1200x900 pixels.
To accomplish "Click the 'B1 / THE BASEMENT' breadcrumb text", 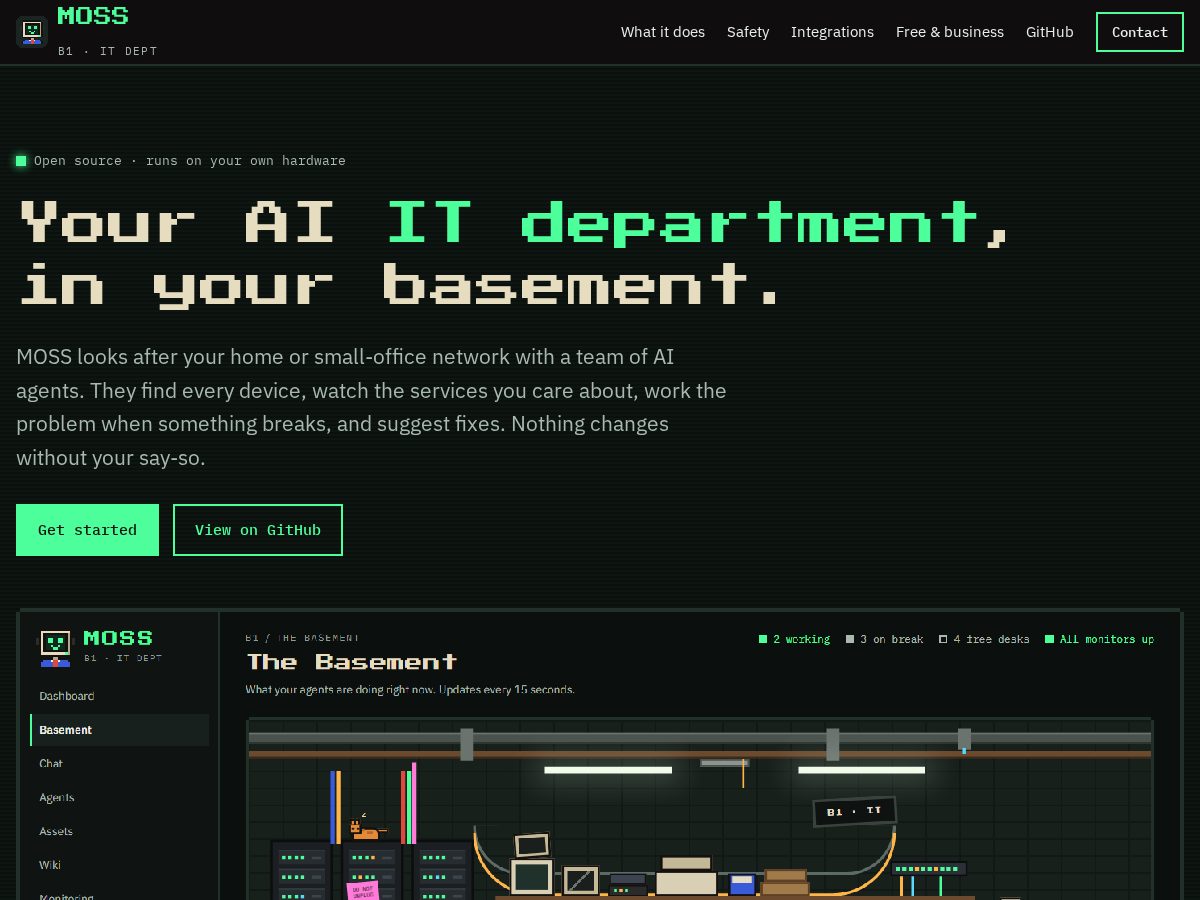I will click(303, 638).
